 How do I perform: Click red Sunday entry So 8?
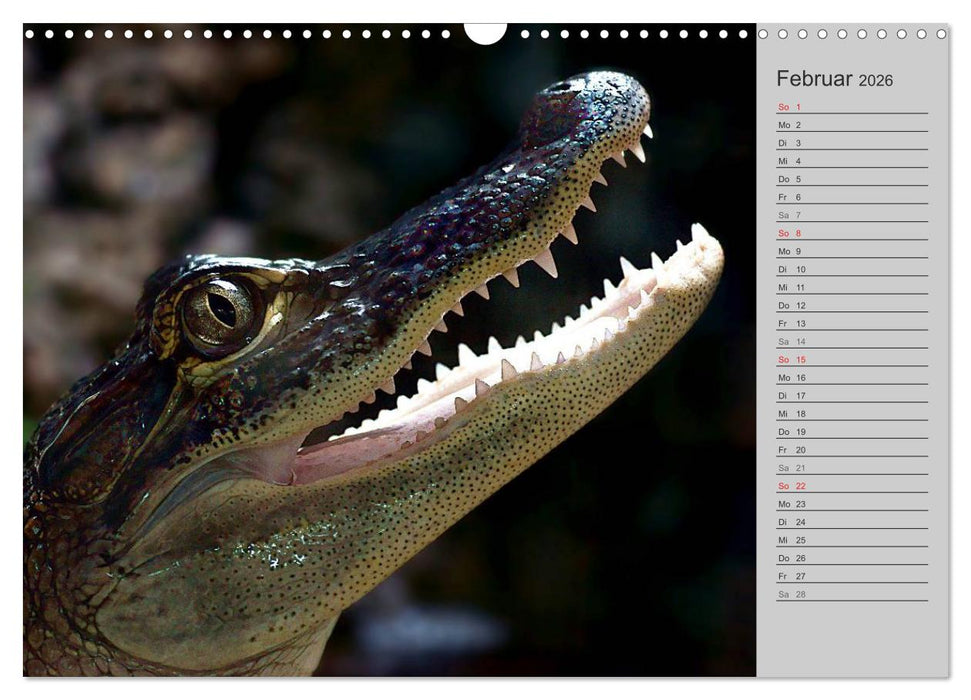click(851, 233)
